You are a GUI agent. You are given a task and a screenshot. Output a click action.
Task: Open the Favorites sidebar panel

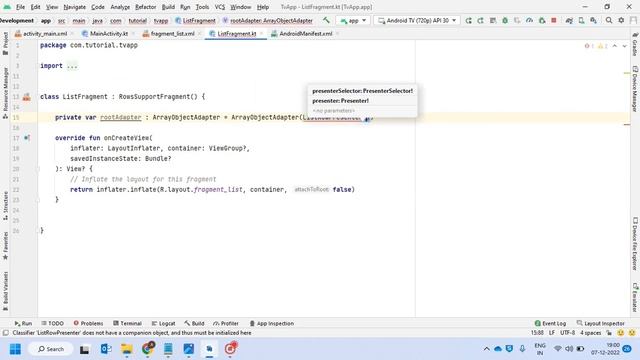(5, 246)
